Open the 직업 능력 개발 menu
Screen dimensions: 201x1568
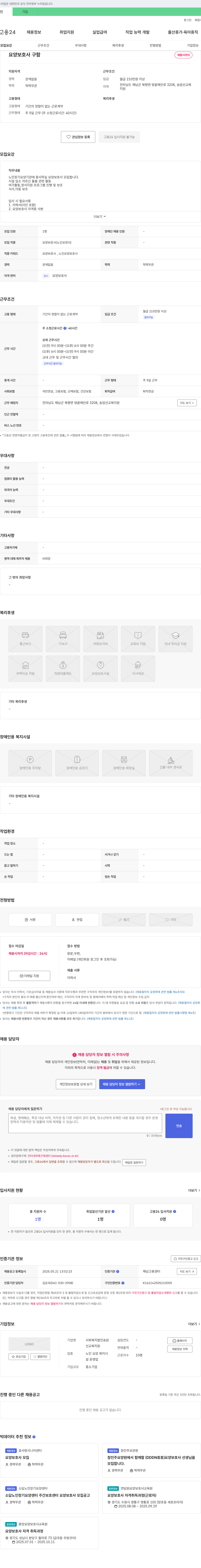137,32
